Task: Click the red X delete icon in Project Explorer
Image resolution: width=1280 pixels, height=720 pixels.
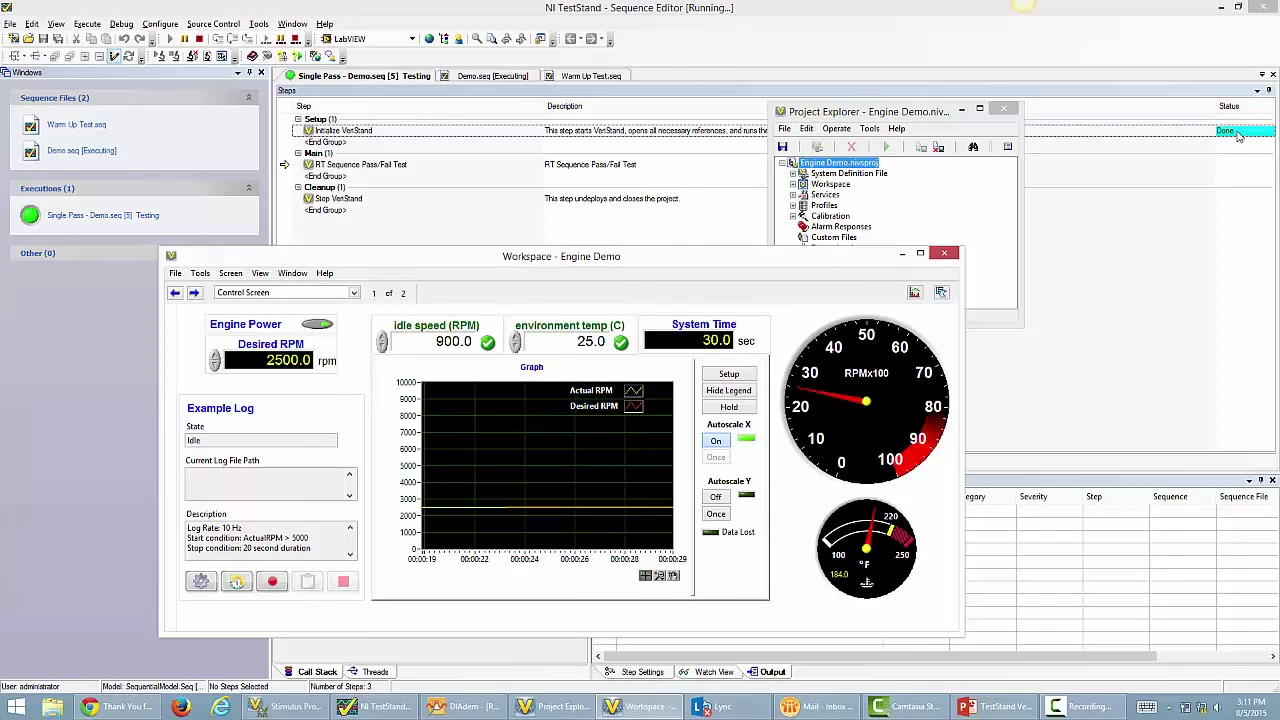Action: coord(851,147)
